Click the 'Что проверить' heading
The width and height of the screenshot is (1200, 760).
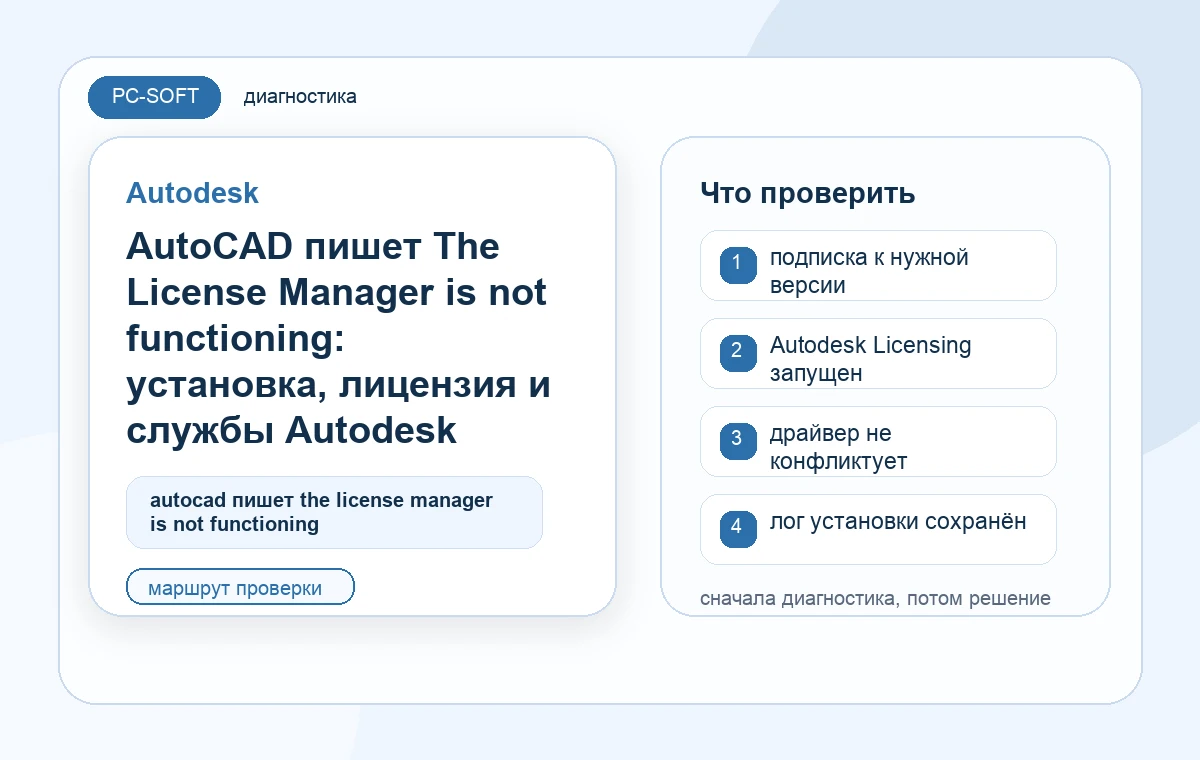[x=808, y=193]
